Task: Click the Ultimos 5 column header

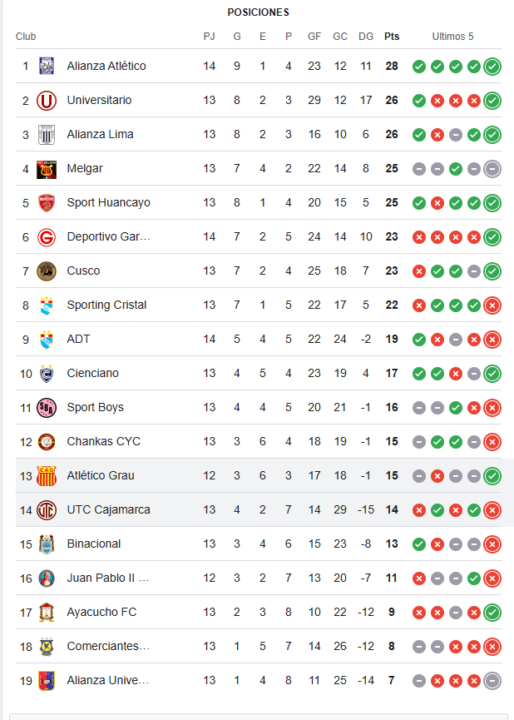Action: [452, 37]
